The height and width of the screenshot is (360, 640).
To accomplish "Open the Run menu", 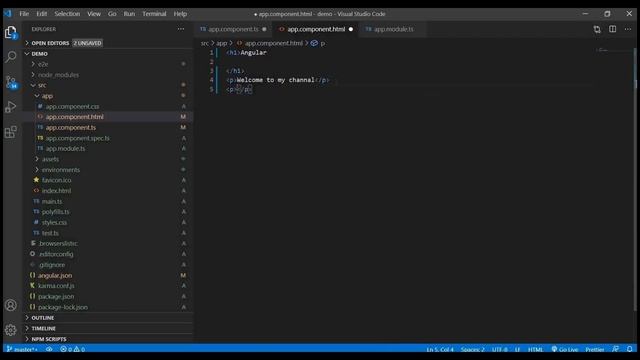I will click(129, 13).
